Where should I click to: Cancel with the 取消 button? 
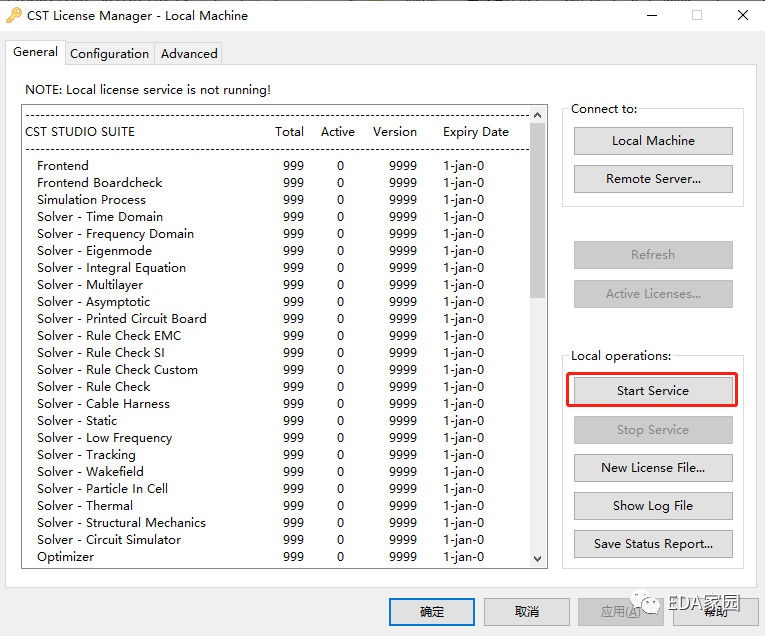pos(526,612)
